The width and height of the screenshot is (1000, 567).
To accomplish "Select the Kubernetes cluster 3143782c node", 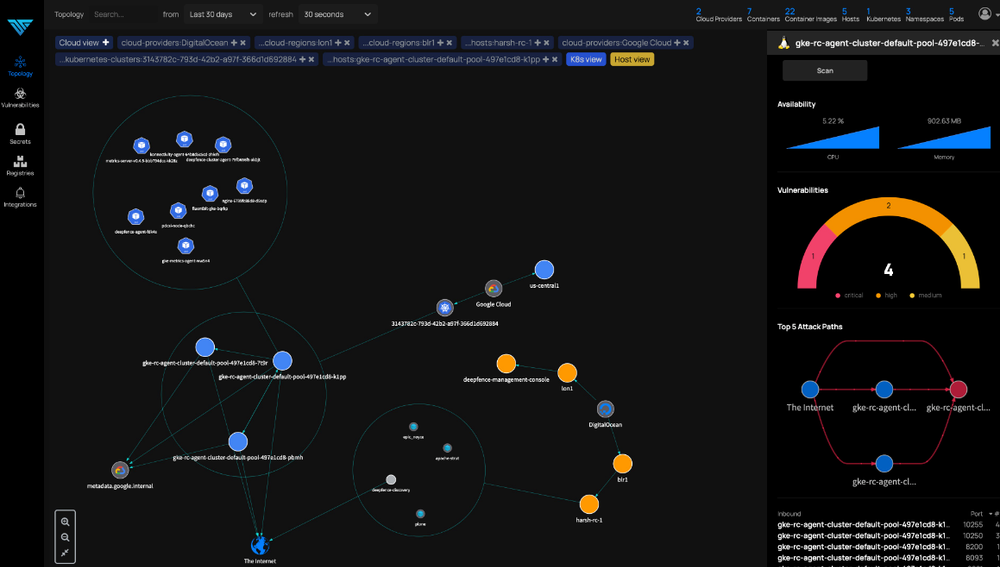I will point(445,307).
